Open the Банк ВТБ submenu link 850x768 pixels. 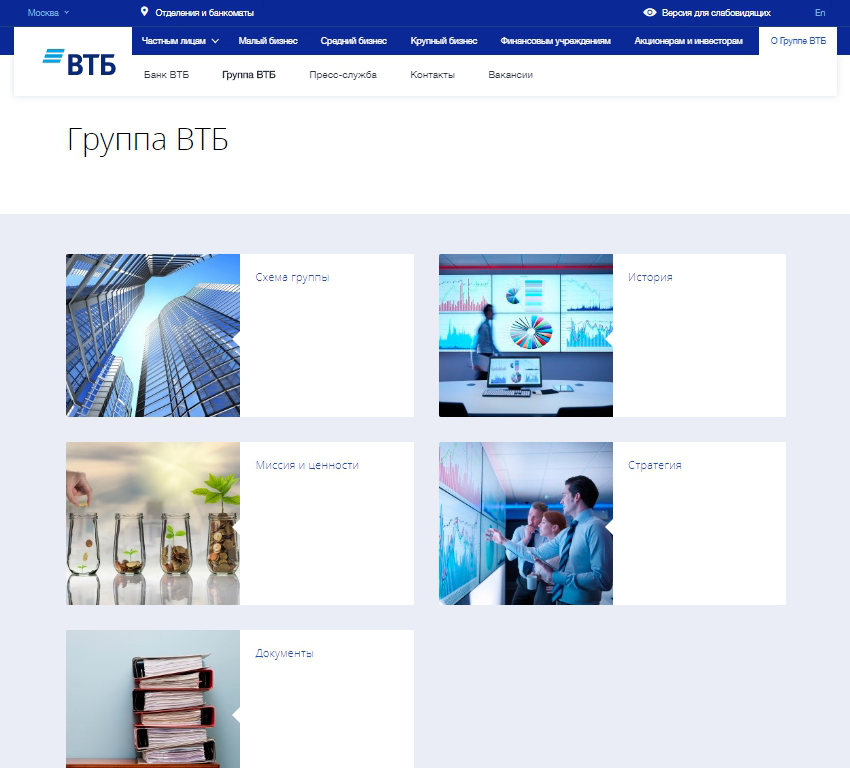[166, 75]
